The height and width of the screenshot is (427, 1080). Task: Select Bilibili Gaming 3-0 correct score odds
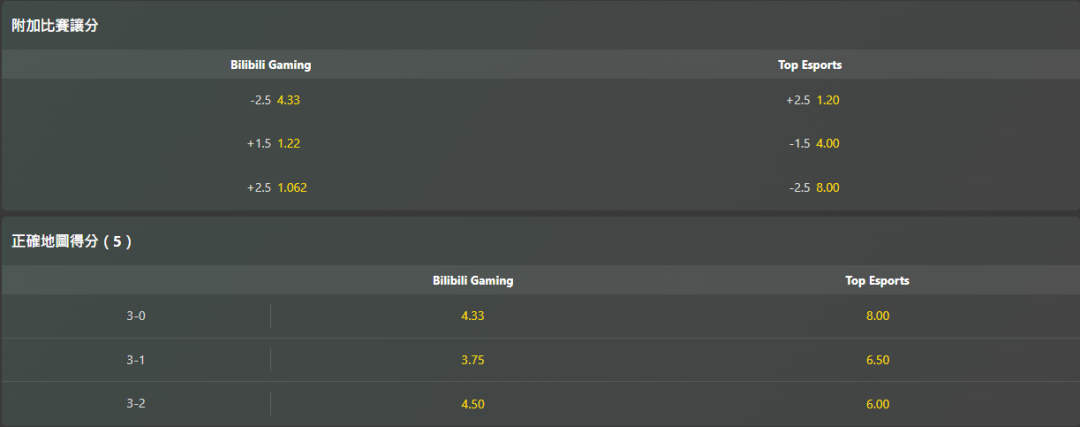click(x=473, y=316)
